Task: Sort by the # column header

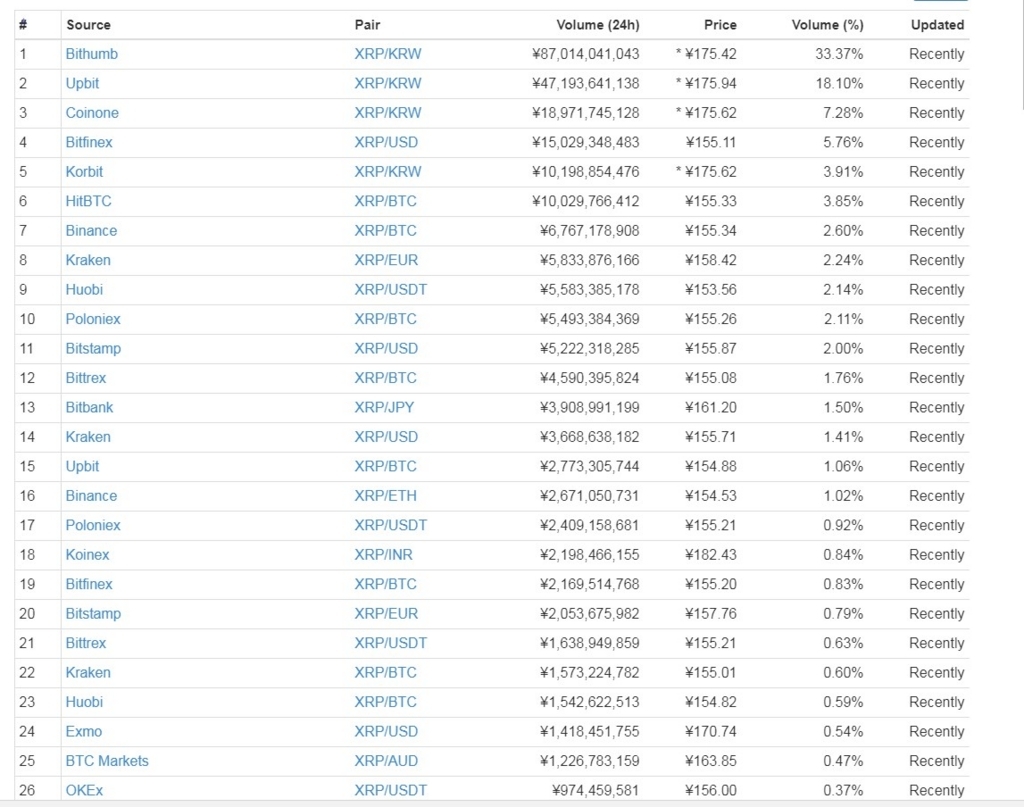Action: 24,25
